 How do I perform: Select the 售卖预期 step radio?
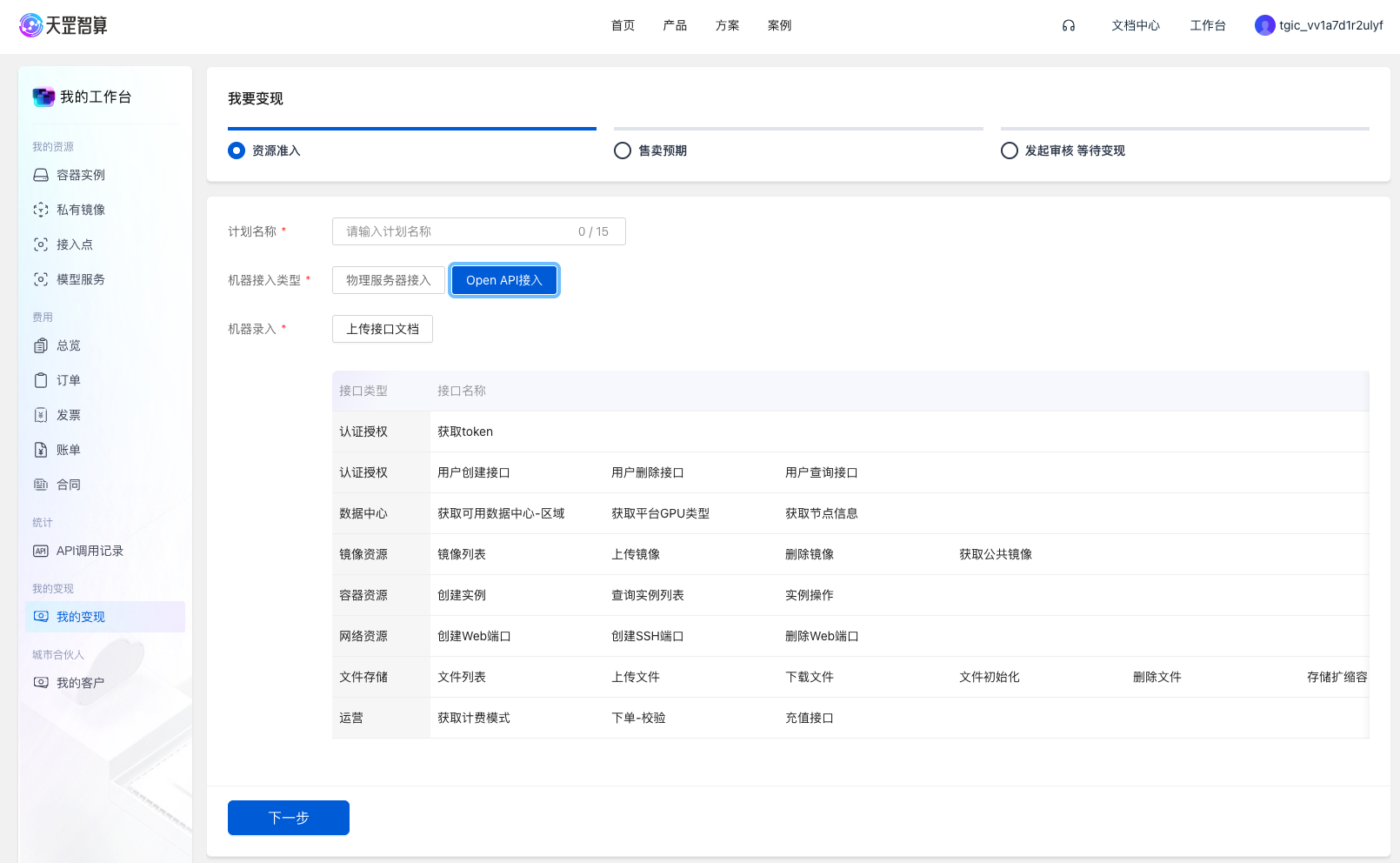coord(623,151)
